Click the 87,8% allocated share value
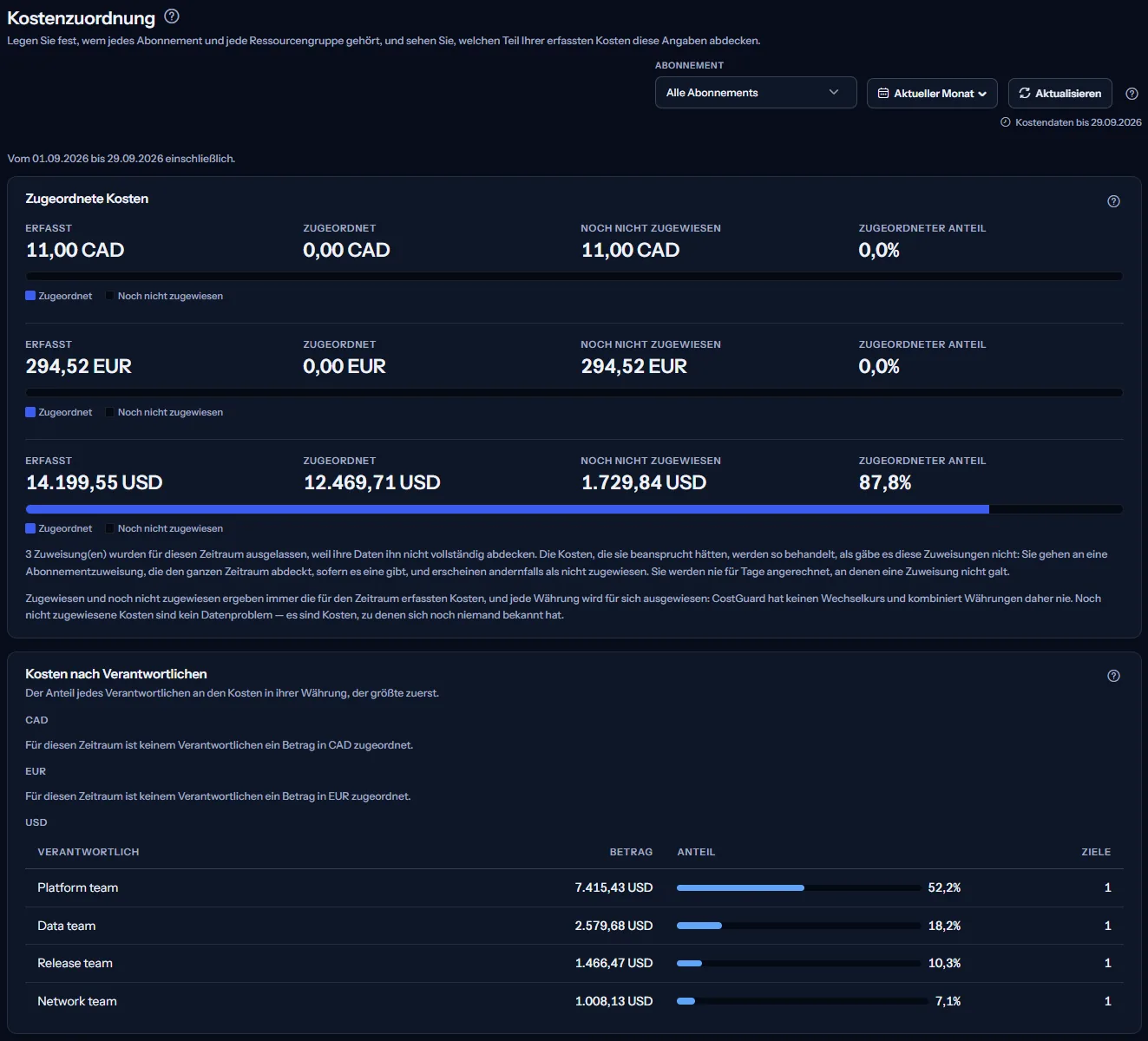The image size is (1148, 1041). 884,482
